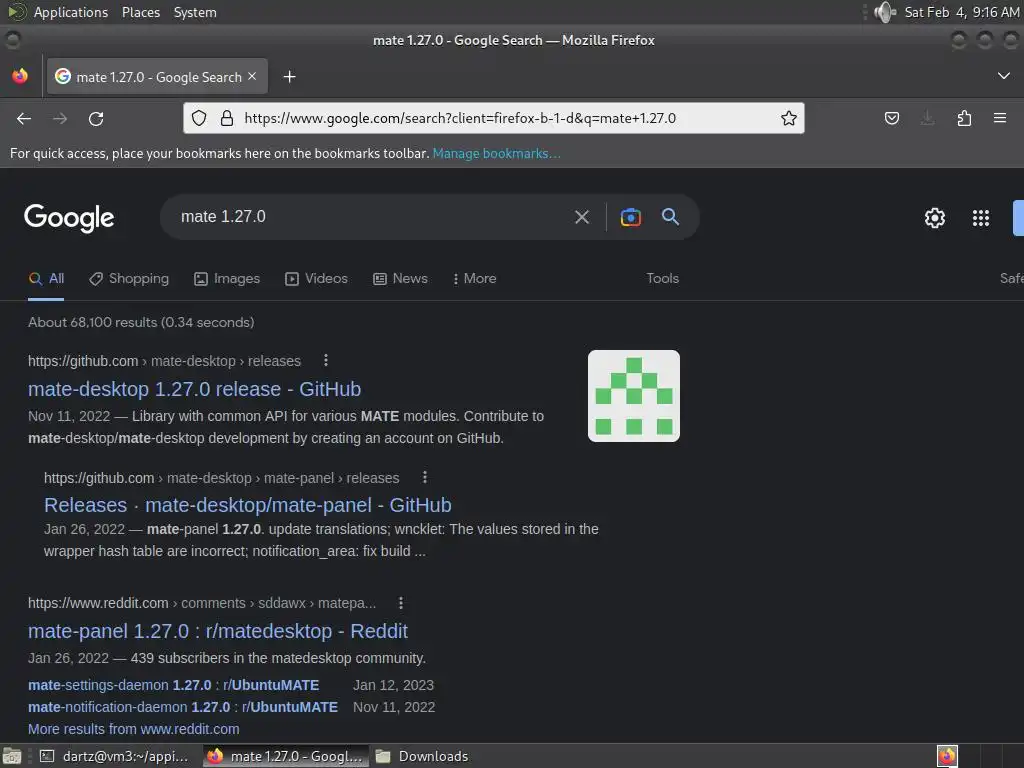Show desktop icon in bottom panel

[x=12, y=756]
